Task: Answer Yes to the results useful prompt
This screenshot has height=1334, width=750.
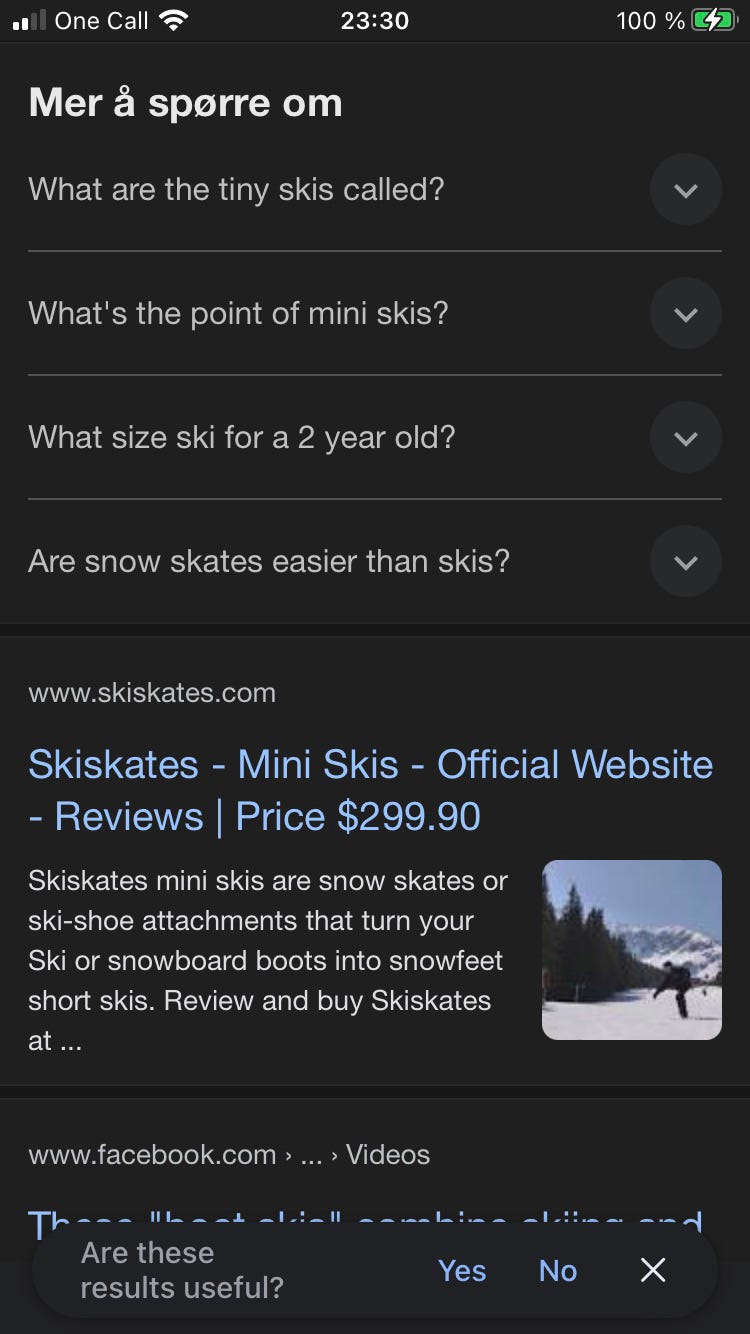Action: point(462,1271)
